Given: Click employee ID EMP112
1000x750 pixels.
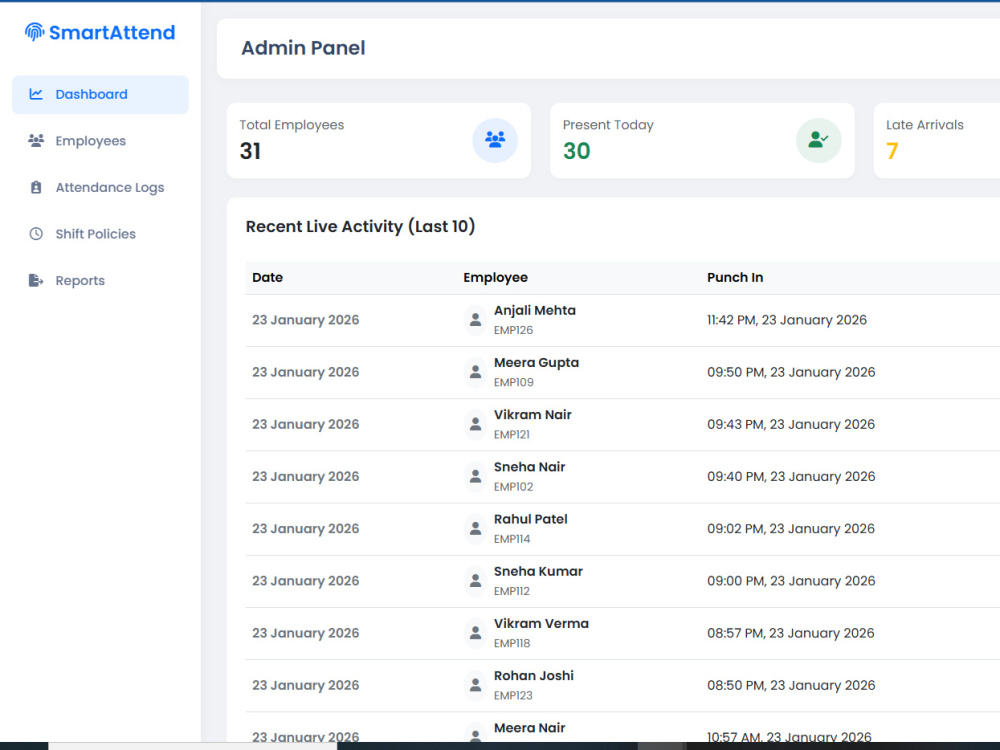Looking at the screenshot, I should point(511,592).
